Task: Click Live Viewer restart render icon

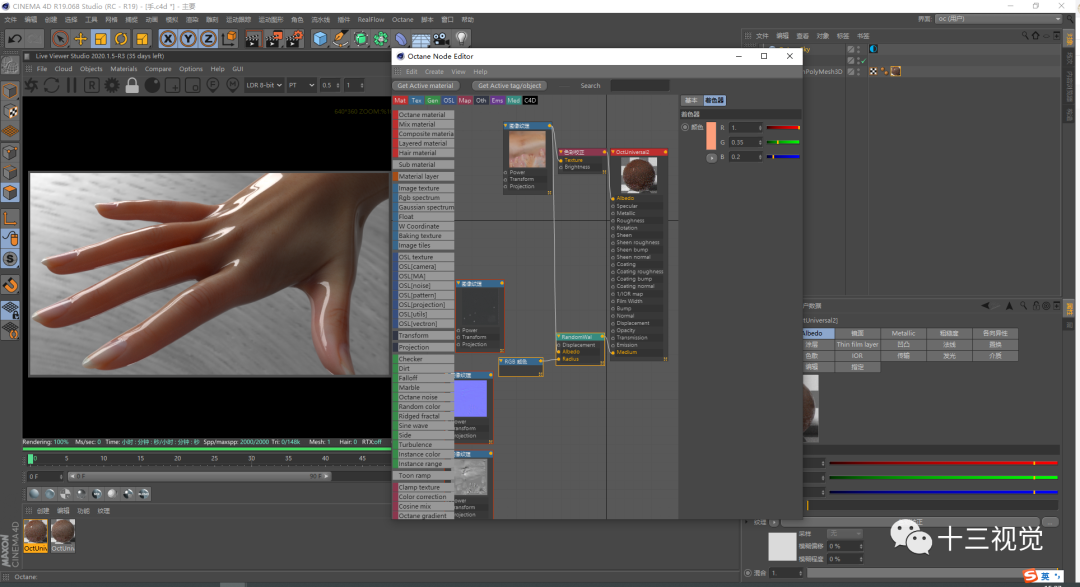Action: coord(52,85)
